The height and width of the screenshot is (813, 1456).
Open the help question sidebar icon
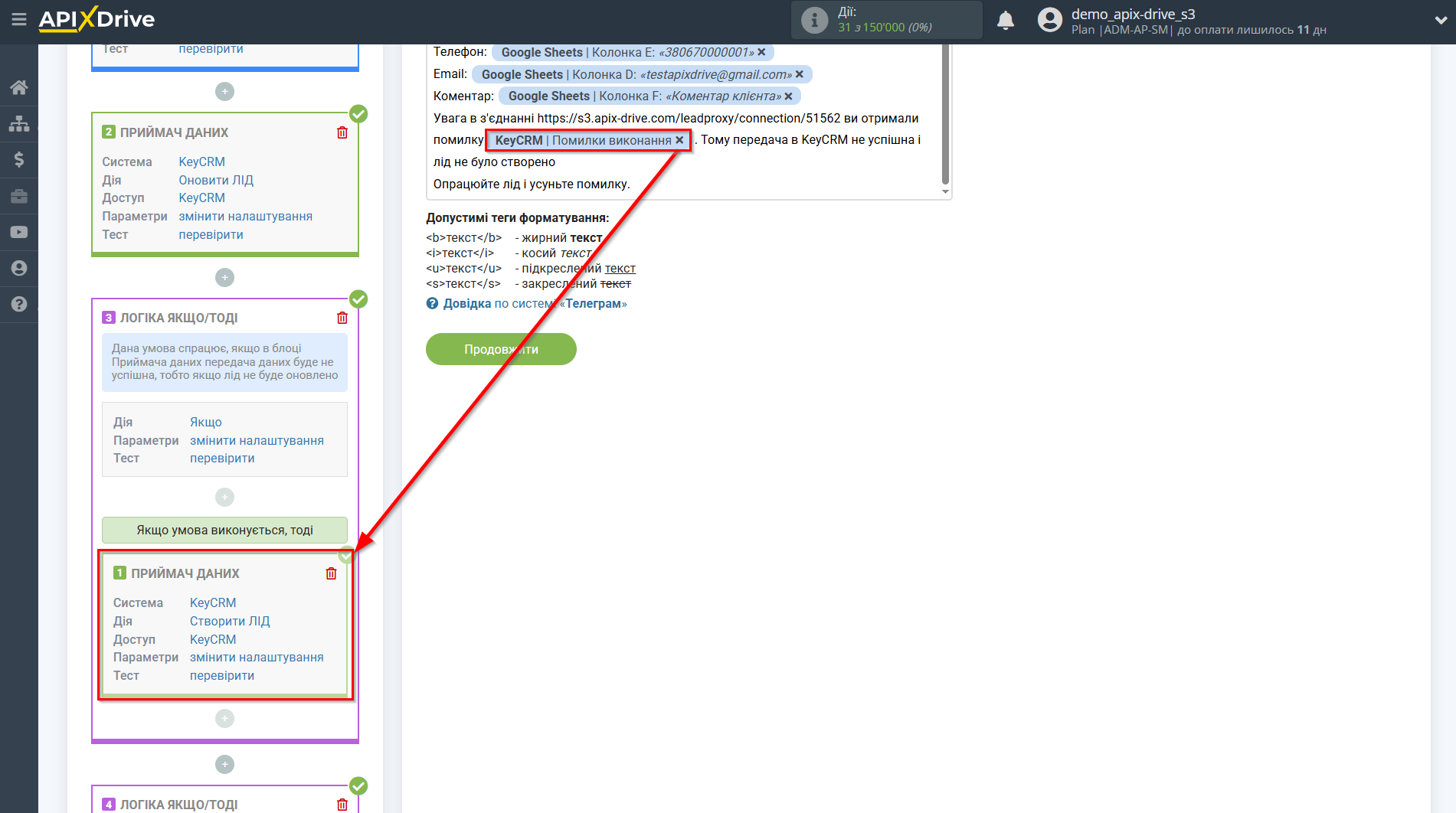click(19, 304)
